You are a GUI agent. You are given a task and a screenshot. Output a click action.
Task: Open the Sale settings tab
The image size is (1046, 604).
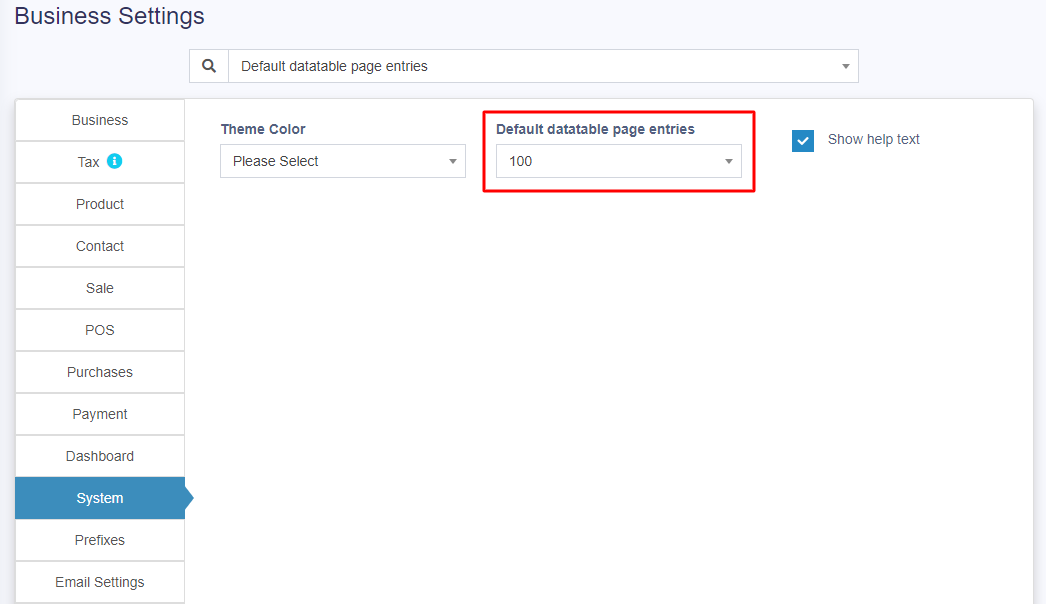coord(100,288)
